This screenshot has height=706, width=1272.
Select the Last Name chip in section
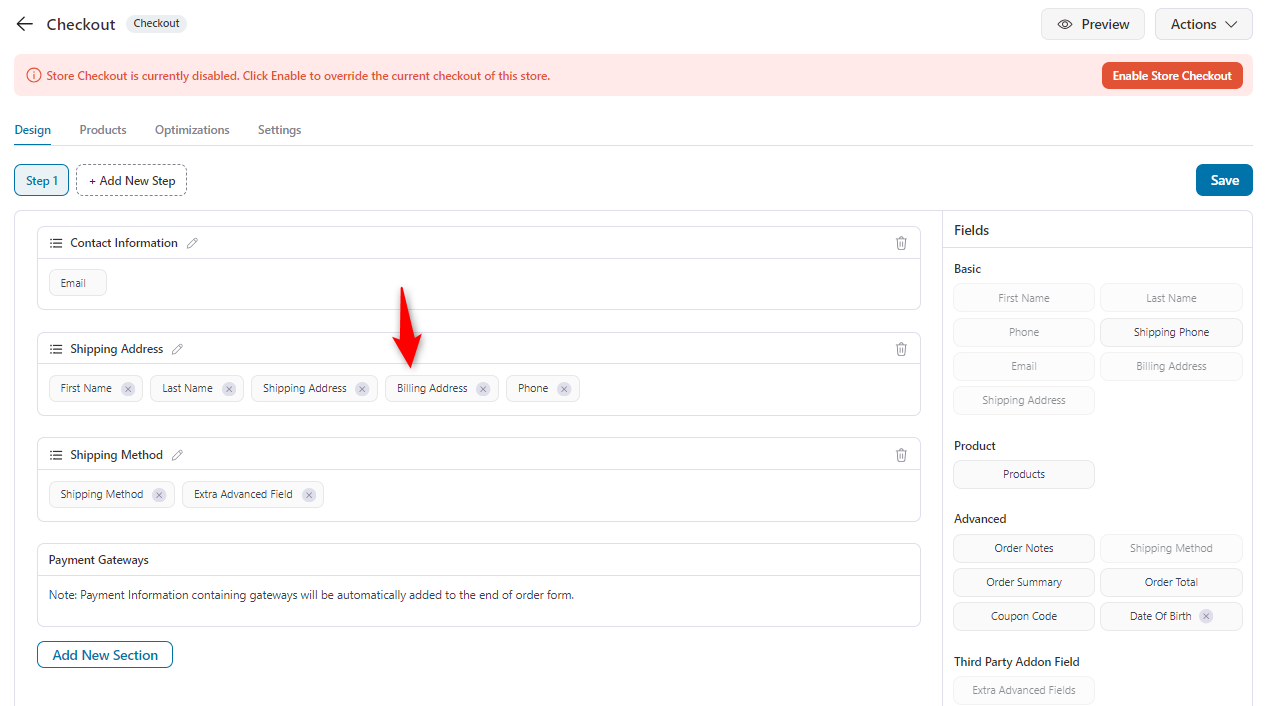click(197, 388)
